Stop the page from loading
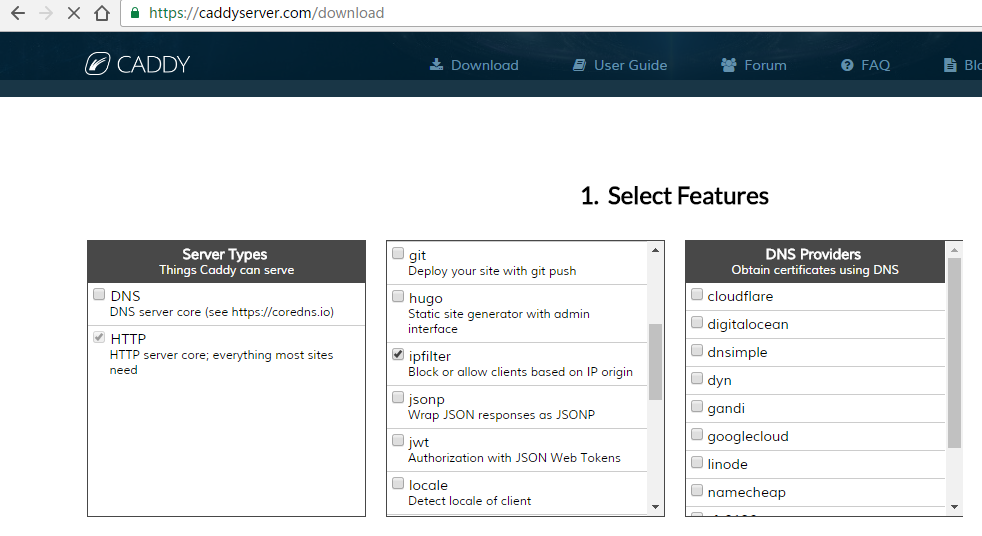Image resolution: width=982 pixels, height=536 pixels. pyautogui.click(x=73, y=13)
